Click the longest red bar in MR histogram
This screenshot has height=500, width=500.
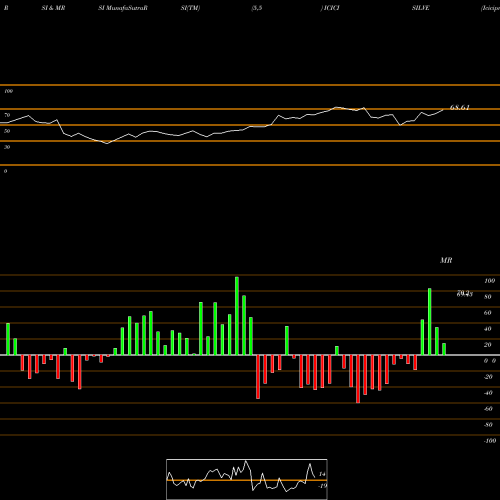point(358,379)
